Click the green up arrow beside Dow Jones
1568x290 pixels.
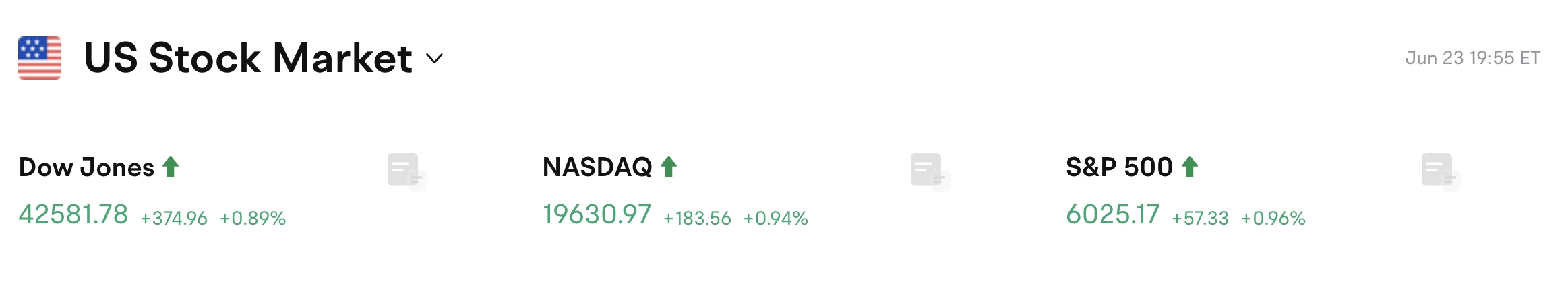[x=171, y=167]
